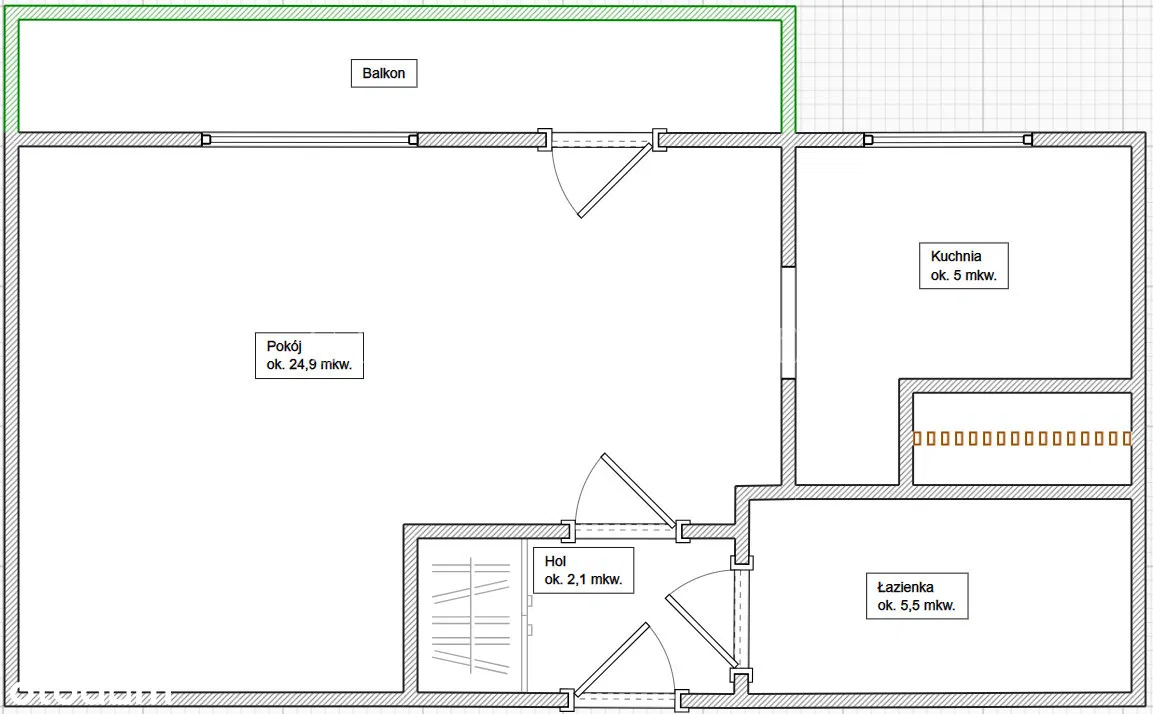Screen dimensions: 1153x714
Task: Click the watermark in the bottom-left corner
Action: (88, 695)
